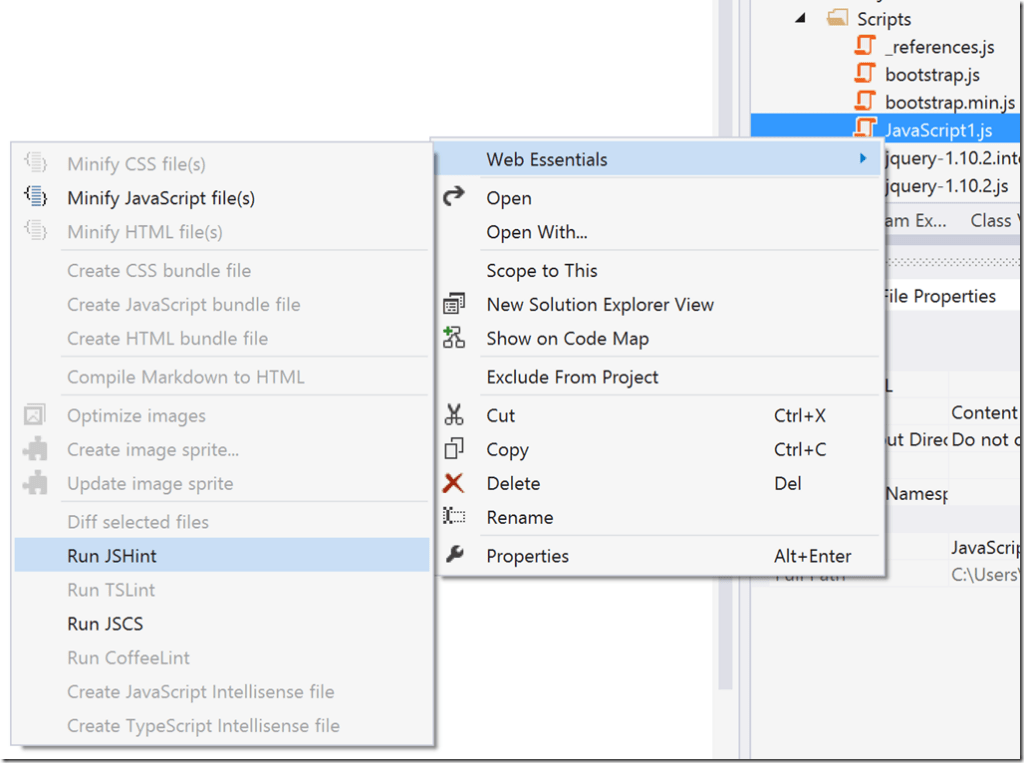Select the Show on Code Map icon
Viewport: 1024px width, 763px height.
456,338
